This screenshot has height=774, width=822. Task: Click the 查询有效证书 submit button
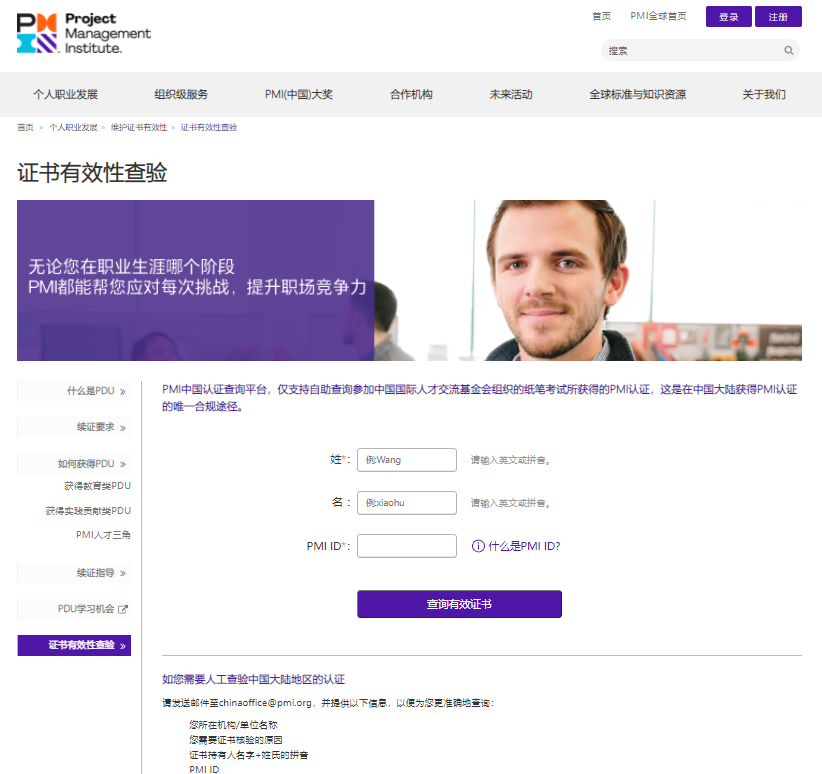tap(459, 604)
